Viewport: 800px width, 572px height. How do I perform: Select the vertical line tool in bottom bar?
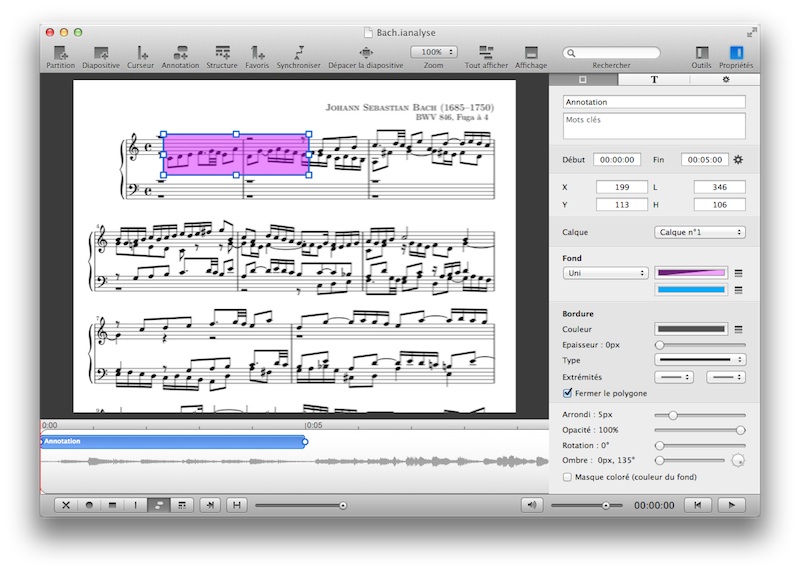[x=135, y=505]
